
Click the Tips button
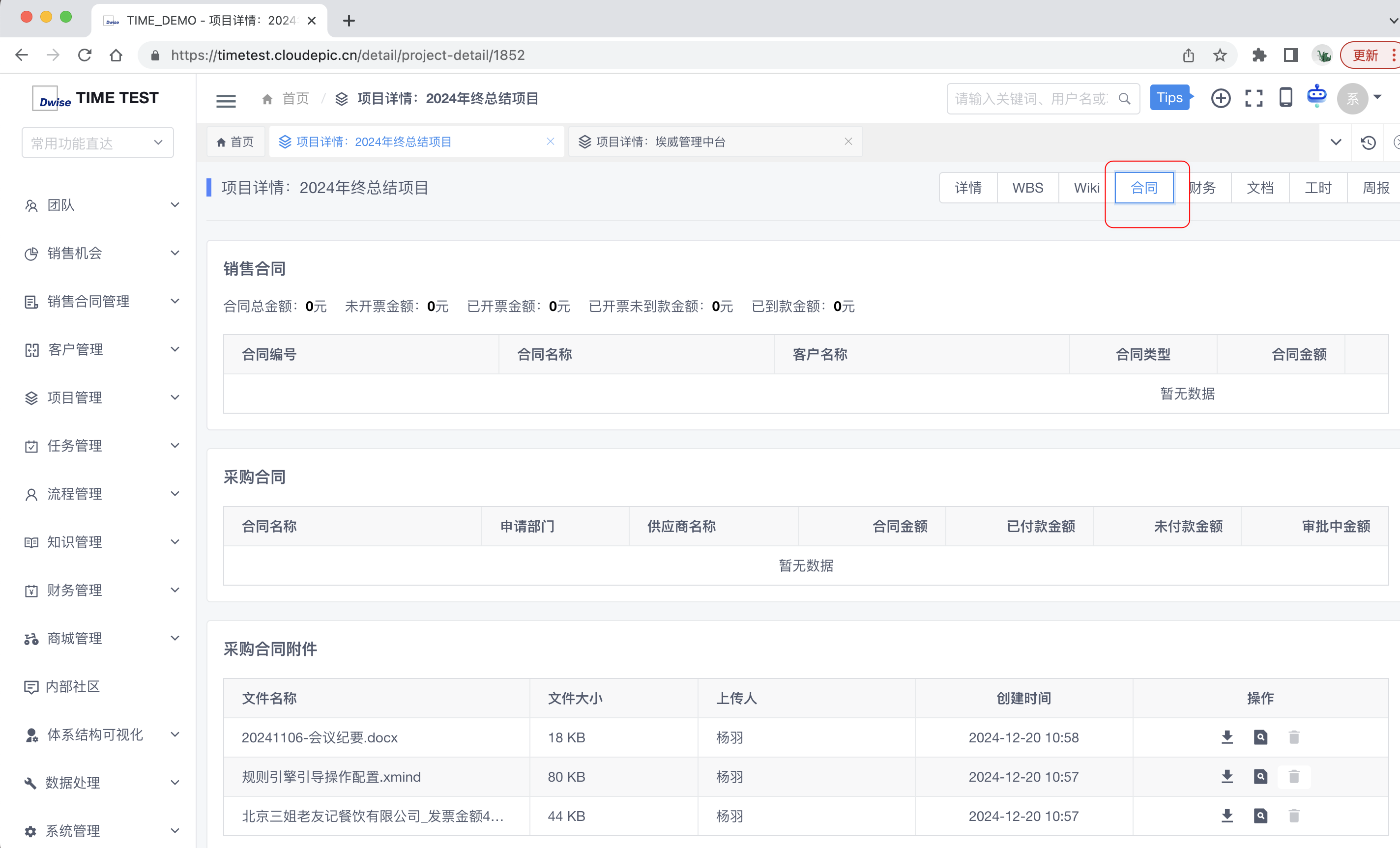click(x=1169, y=98)
